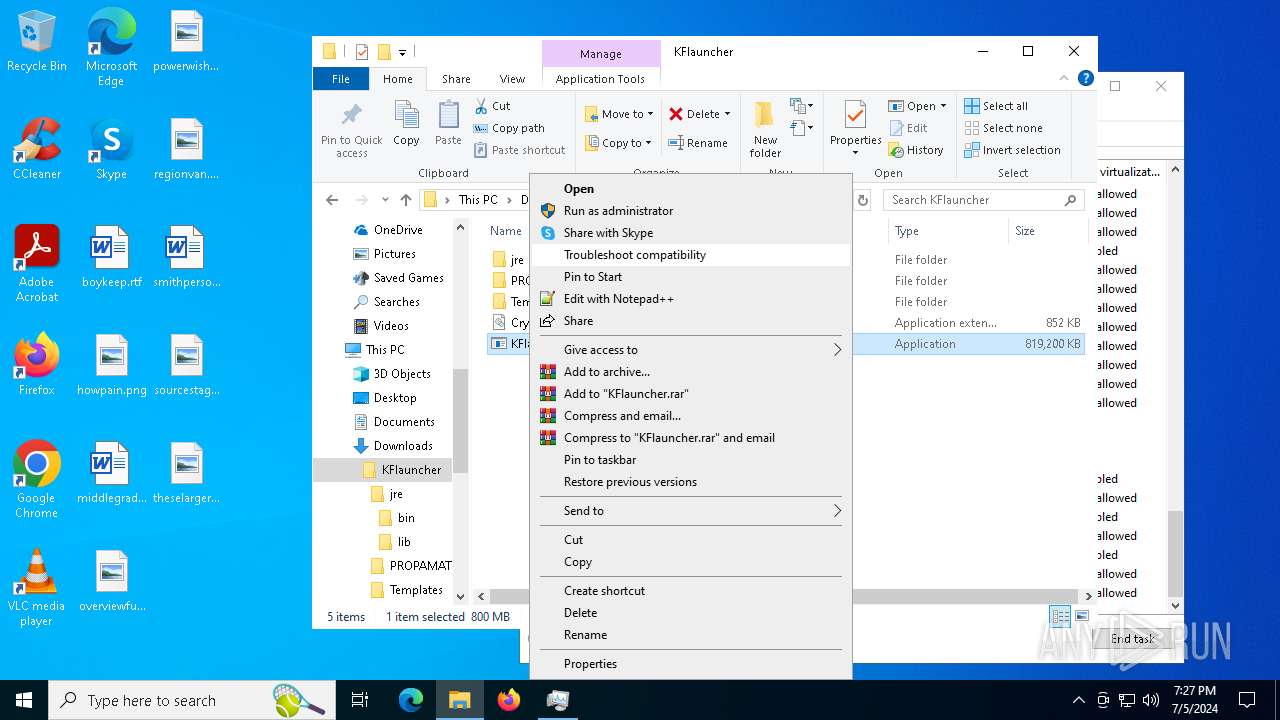The height and width of the screenshot is (720, 1280).
Task: Click the Back navigation arrow
Action: pyautogui.click(x=332, y=200)
